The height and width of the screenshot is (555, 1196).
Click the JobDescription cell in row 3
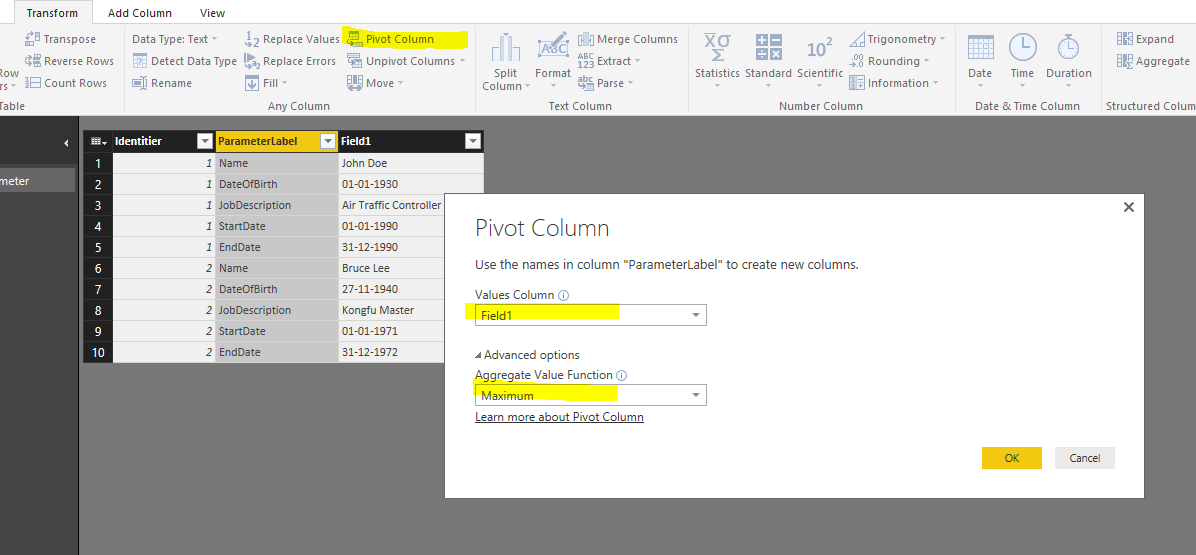click(277, 205)
